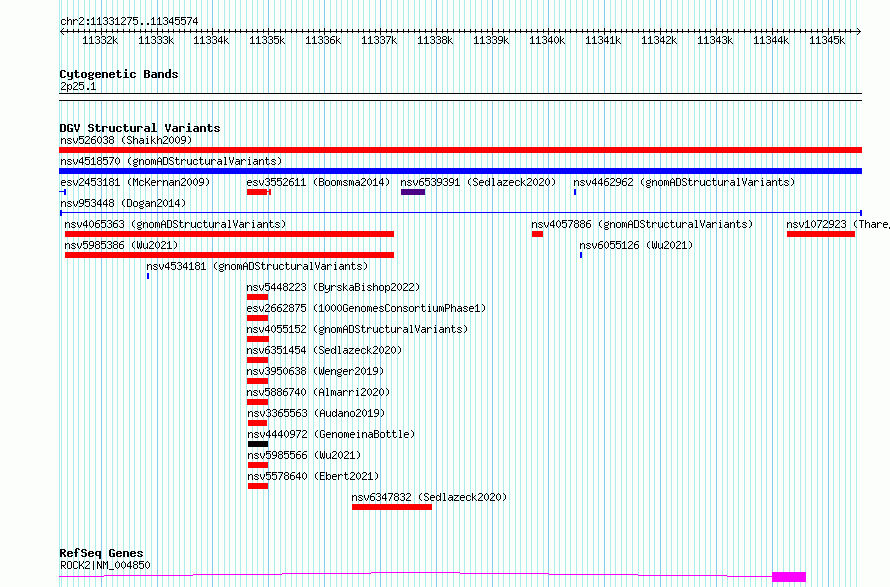Open nsv4462962 gnomAD variant label
The height and width of the screenshot is (587, 890).
coord(684,182)
